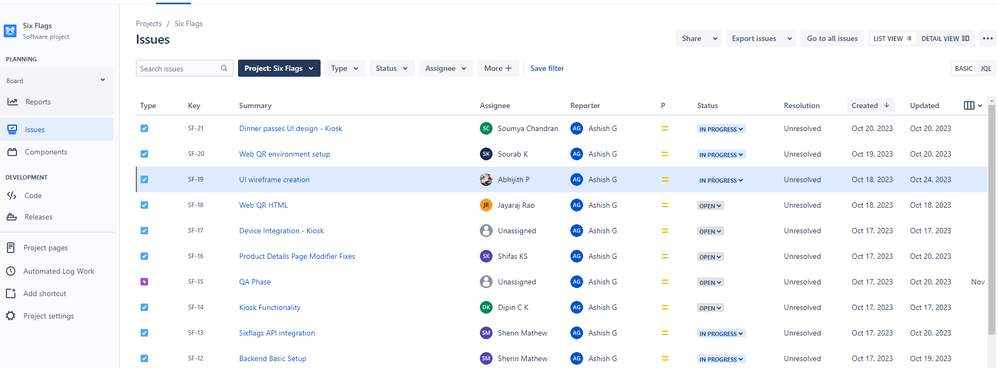
Task: Open Project settings gear icon
Action: 11,316
